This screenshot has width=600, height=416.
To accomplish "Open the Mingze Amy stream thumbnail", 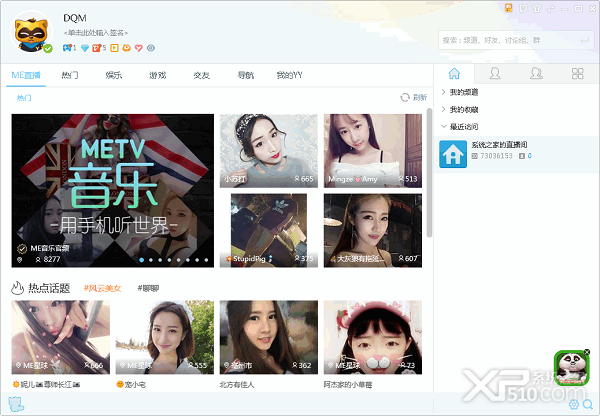I will (373, 151).
